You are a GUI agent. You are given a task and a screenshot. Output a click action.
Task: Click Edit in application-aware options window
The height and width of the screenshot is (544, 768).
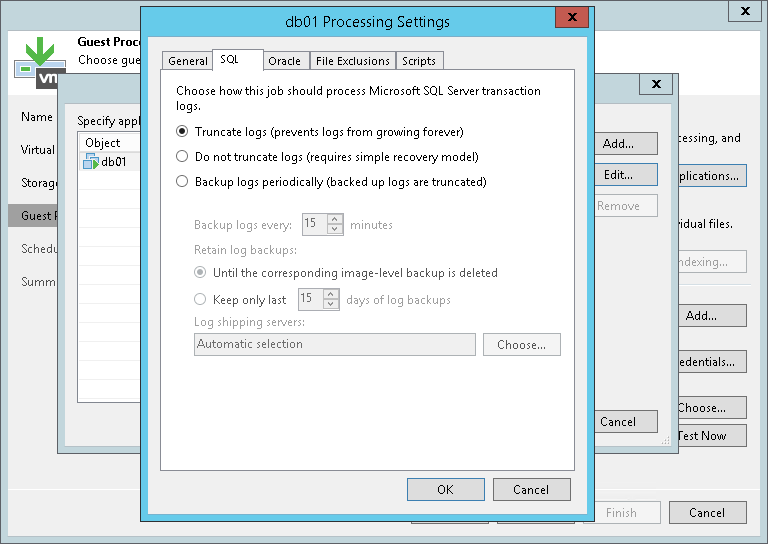click(625, 175)
